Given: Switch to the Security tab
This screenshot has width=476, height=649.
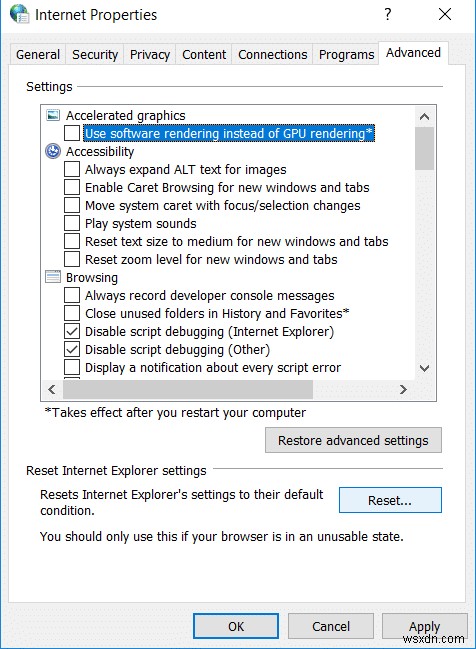Looking at the screenshot, I should tap(95, 55).
